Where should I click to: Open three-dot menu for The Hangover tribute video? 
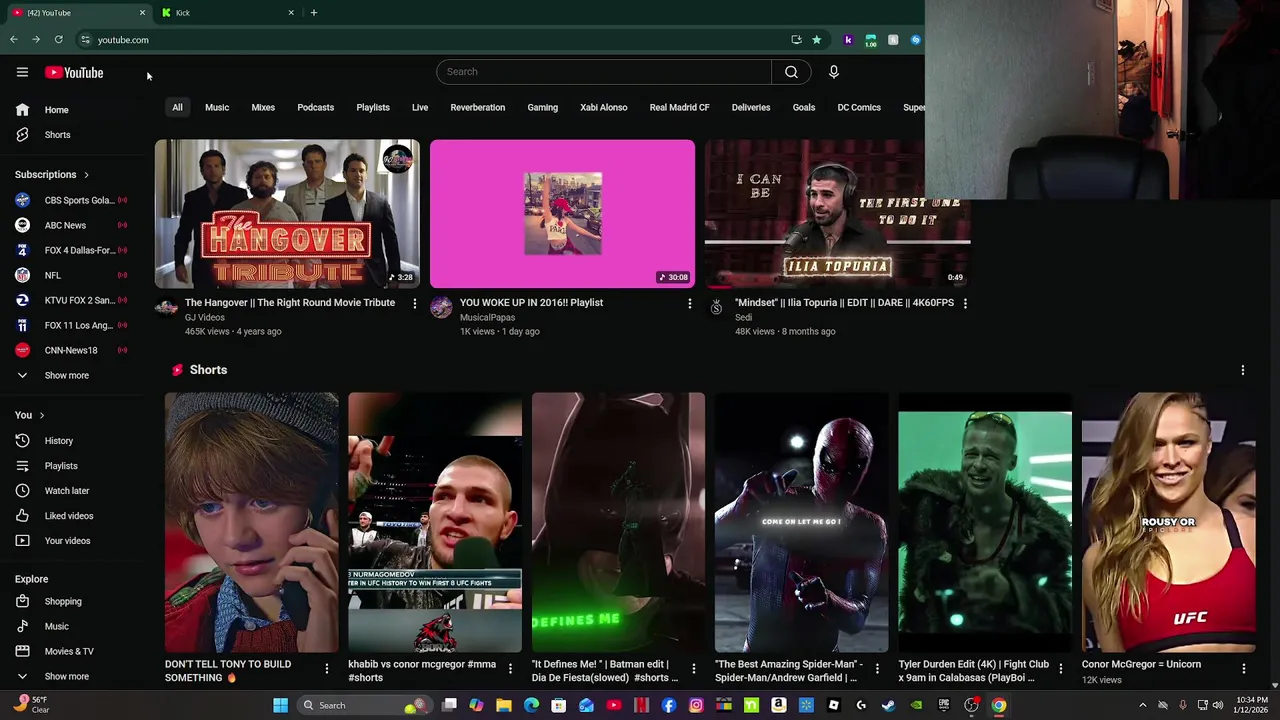414,303
